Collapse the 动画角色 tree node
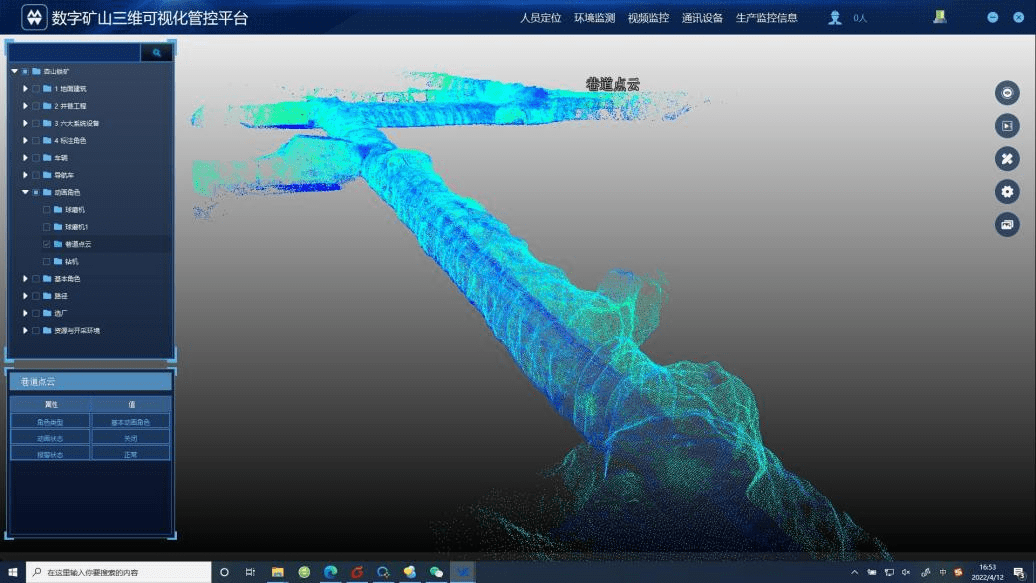 point(25,192)
